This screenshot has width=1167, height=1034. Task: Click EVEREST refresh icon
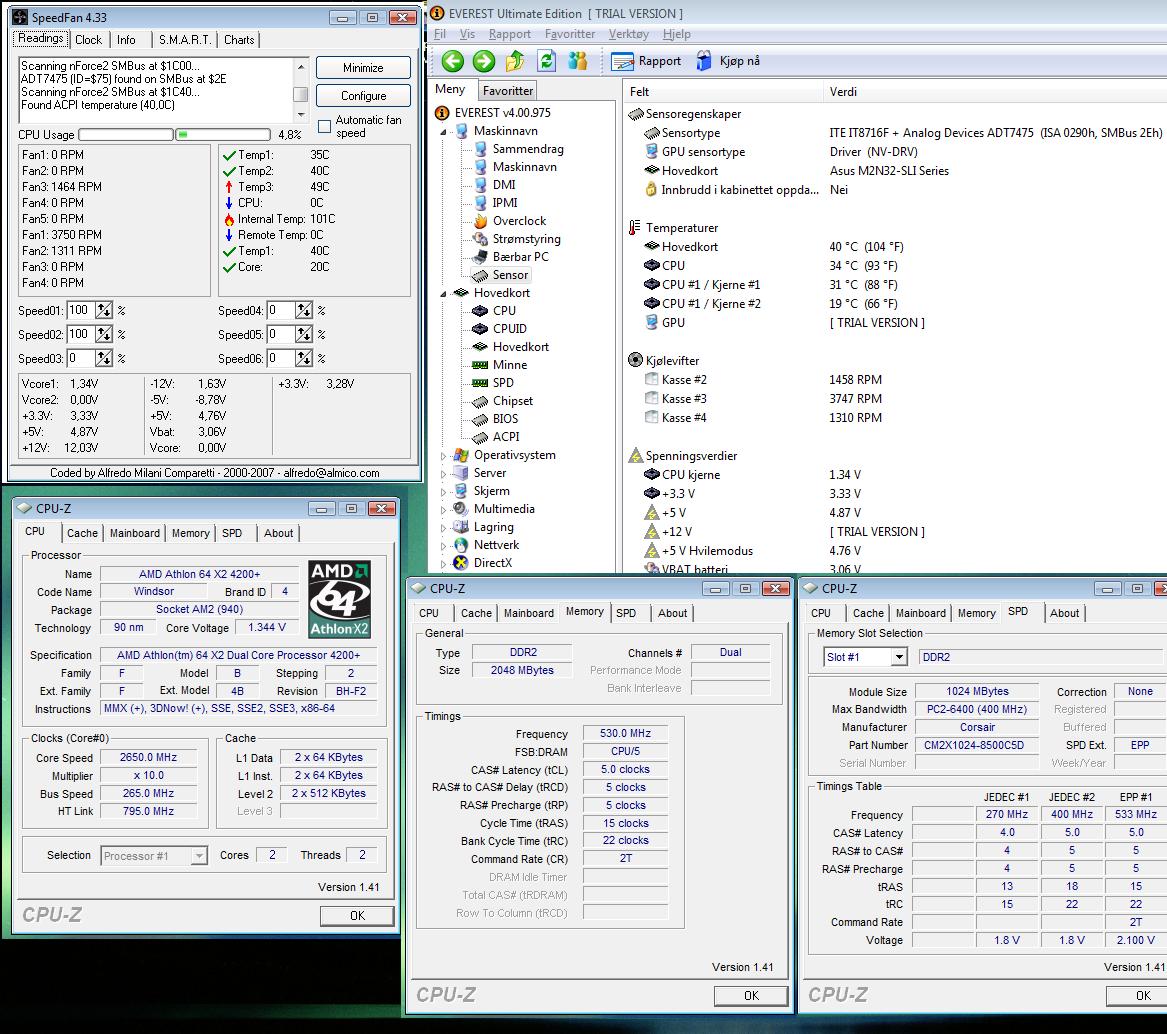coord(546,61)
